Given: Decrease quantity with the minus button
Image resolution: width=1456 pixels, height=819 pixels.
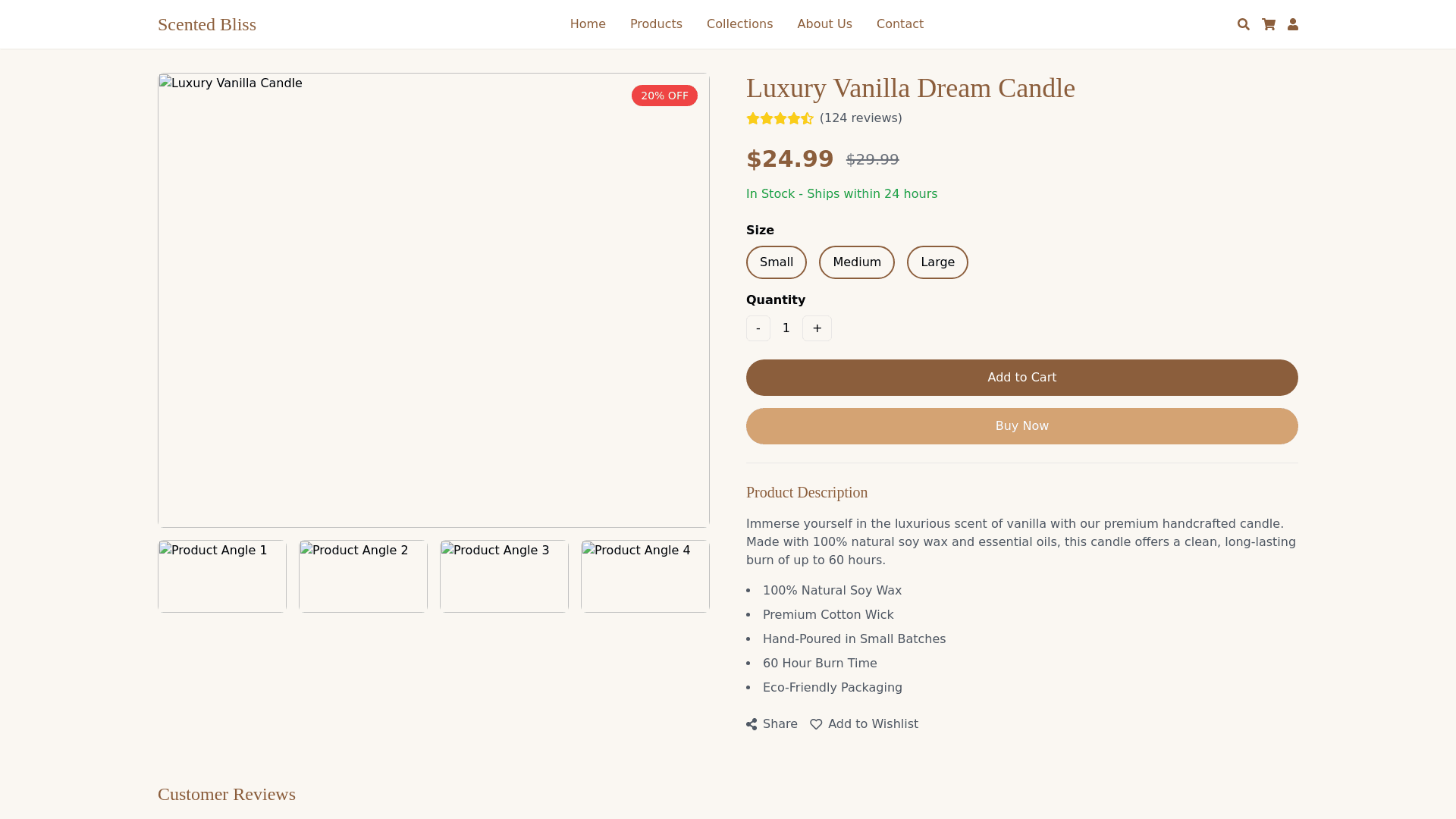Looking at the screenshot, I should point(758,328).
